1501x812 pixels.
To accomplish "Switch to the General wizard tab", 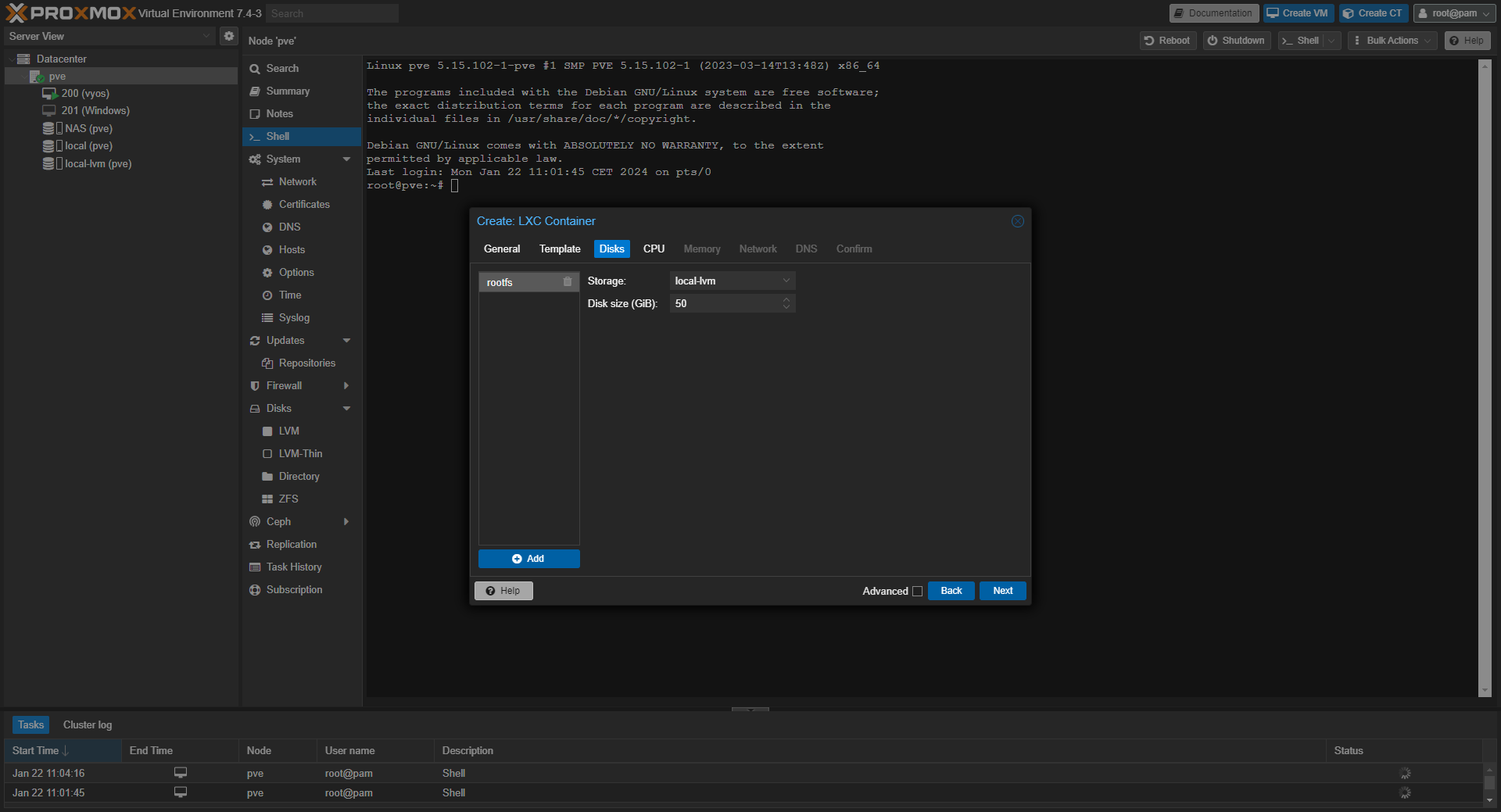I will (x=502, y=249).
